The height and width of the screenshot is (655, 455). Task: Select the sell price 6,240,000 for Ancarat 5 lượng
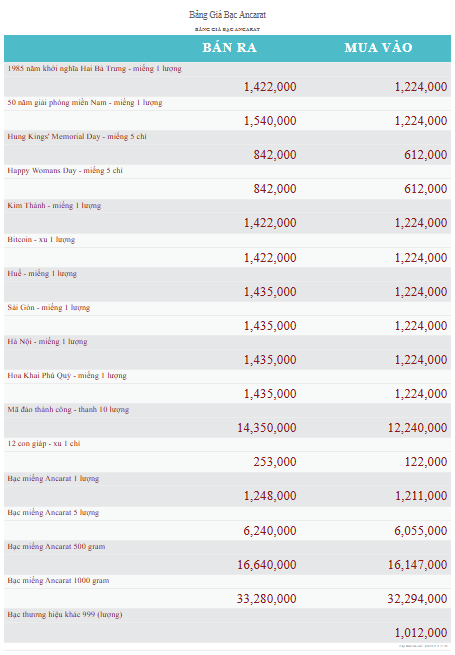coord(270,531)
